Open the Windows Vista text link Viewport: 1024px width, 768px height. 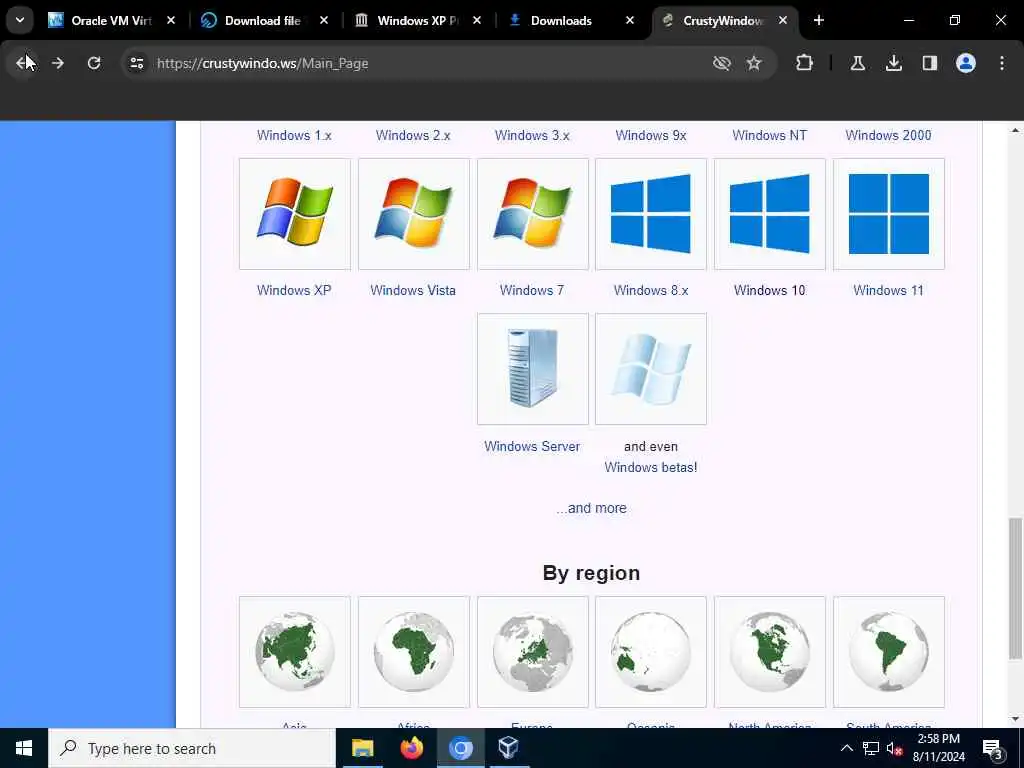(x=413, y=290)
